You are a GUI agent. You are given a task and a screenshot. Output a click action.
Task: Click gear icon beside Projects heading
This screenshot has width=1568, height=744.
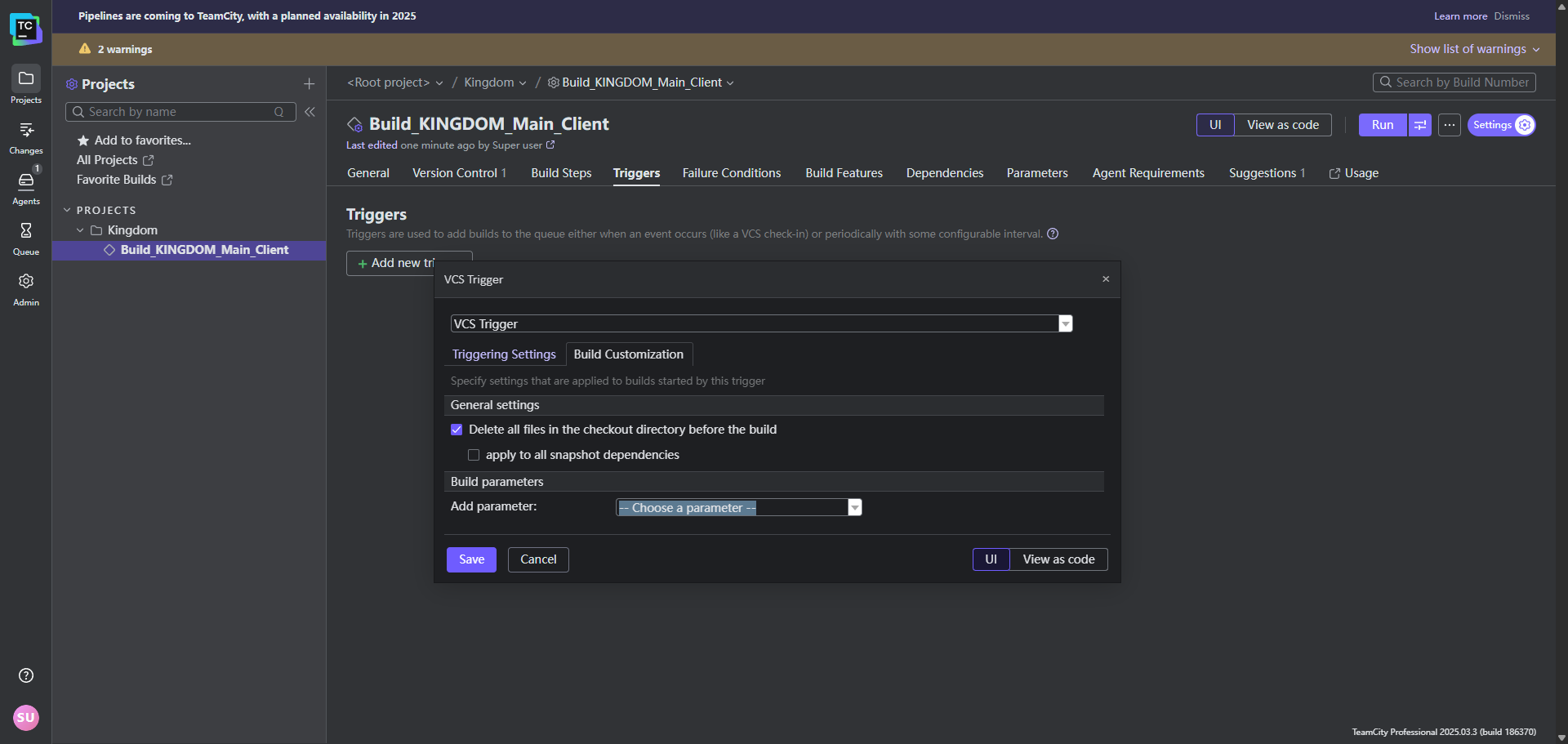tap(72, 84)
